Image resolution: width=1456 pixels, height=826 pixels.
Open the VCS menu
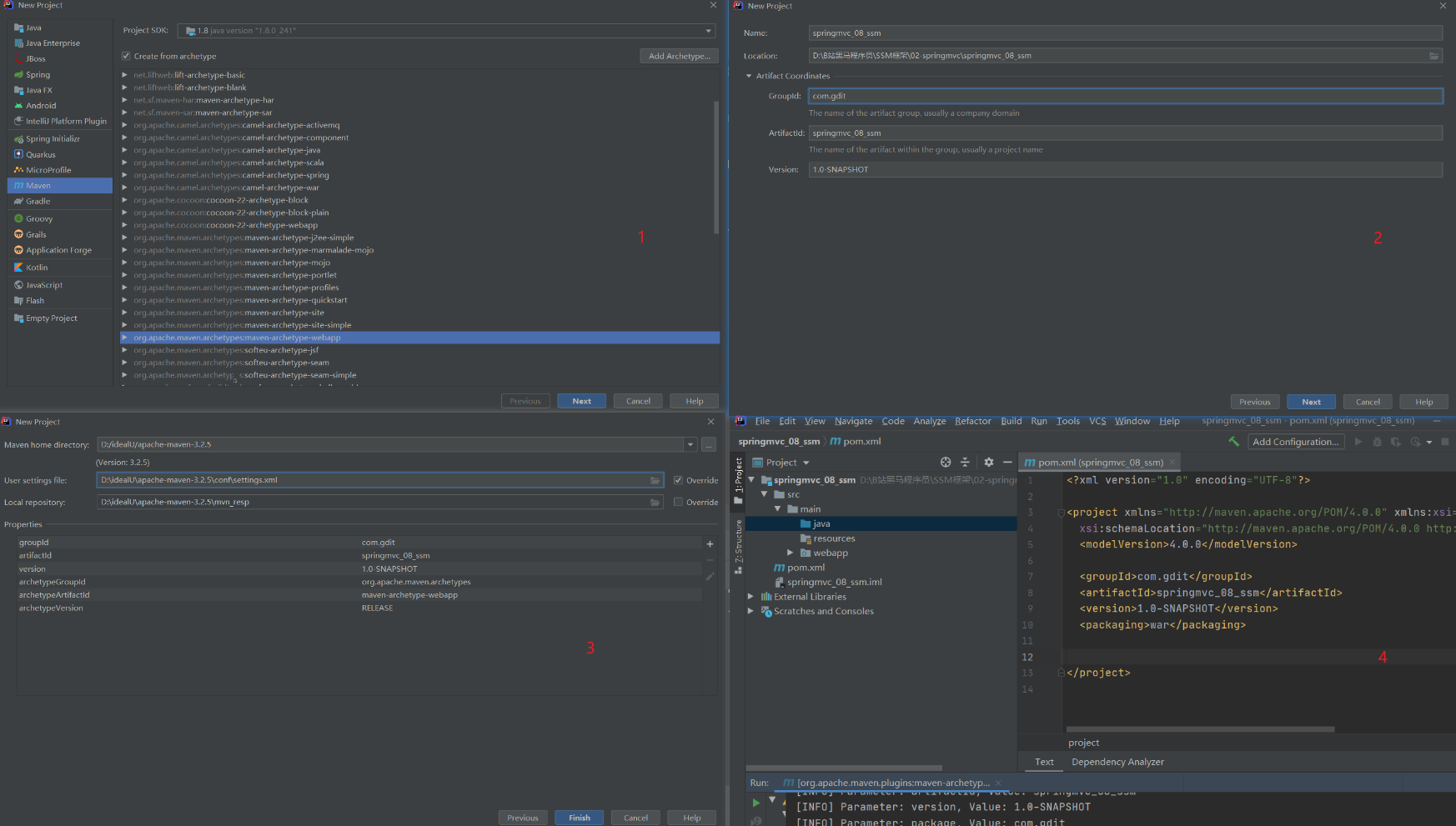pyautogui.click(x=1097, y=421)
